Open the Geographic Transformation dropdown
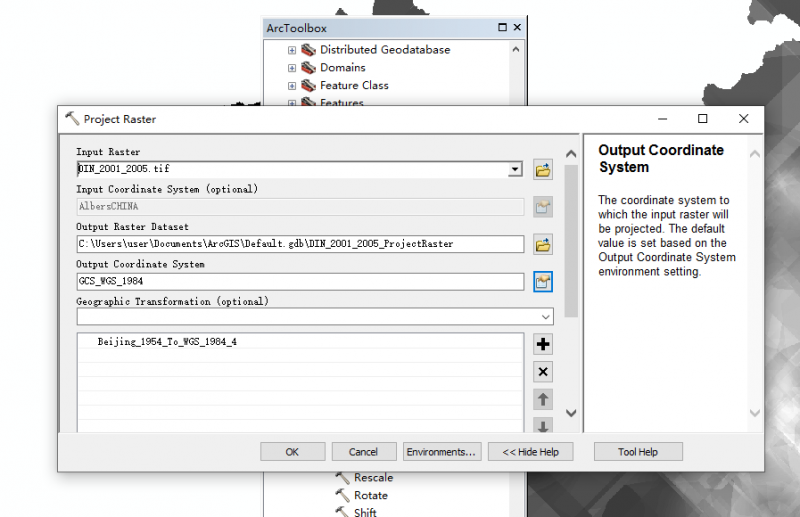 [545, 317]
